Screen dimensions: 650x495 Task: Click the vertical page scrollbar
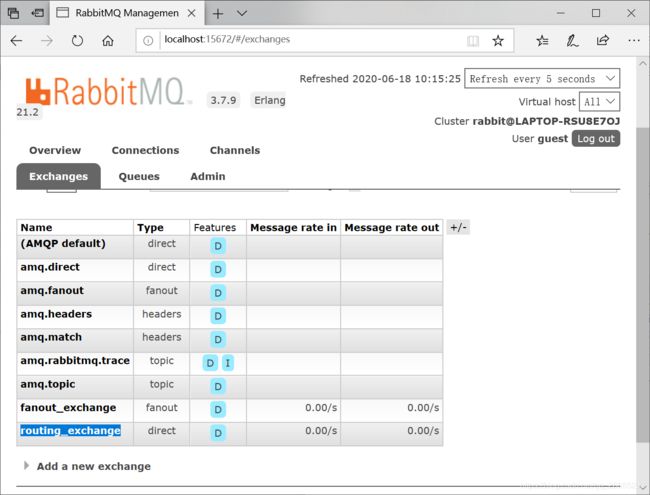[x=643, y=284]
